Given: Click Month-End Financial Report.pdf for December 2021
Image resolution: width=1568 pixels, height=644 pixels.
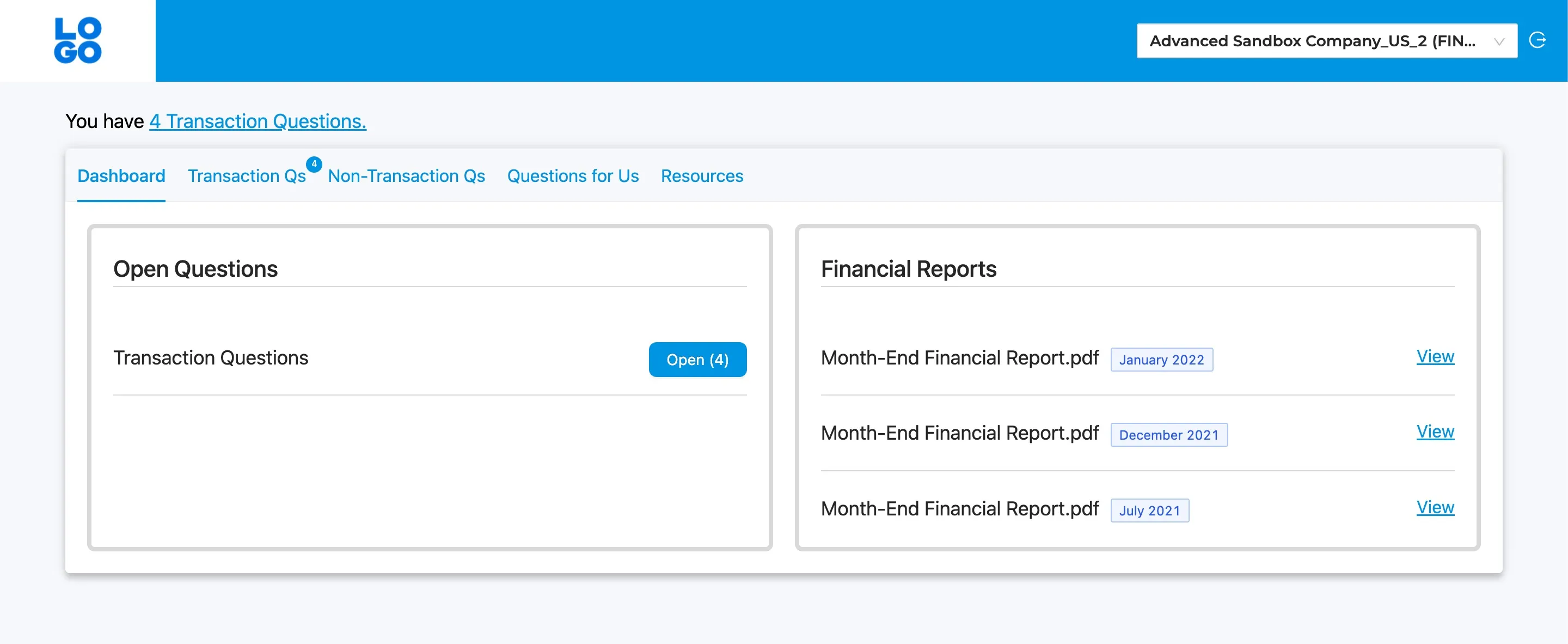Looking at the screenshot, I should 959,433.
